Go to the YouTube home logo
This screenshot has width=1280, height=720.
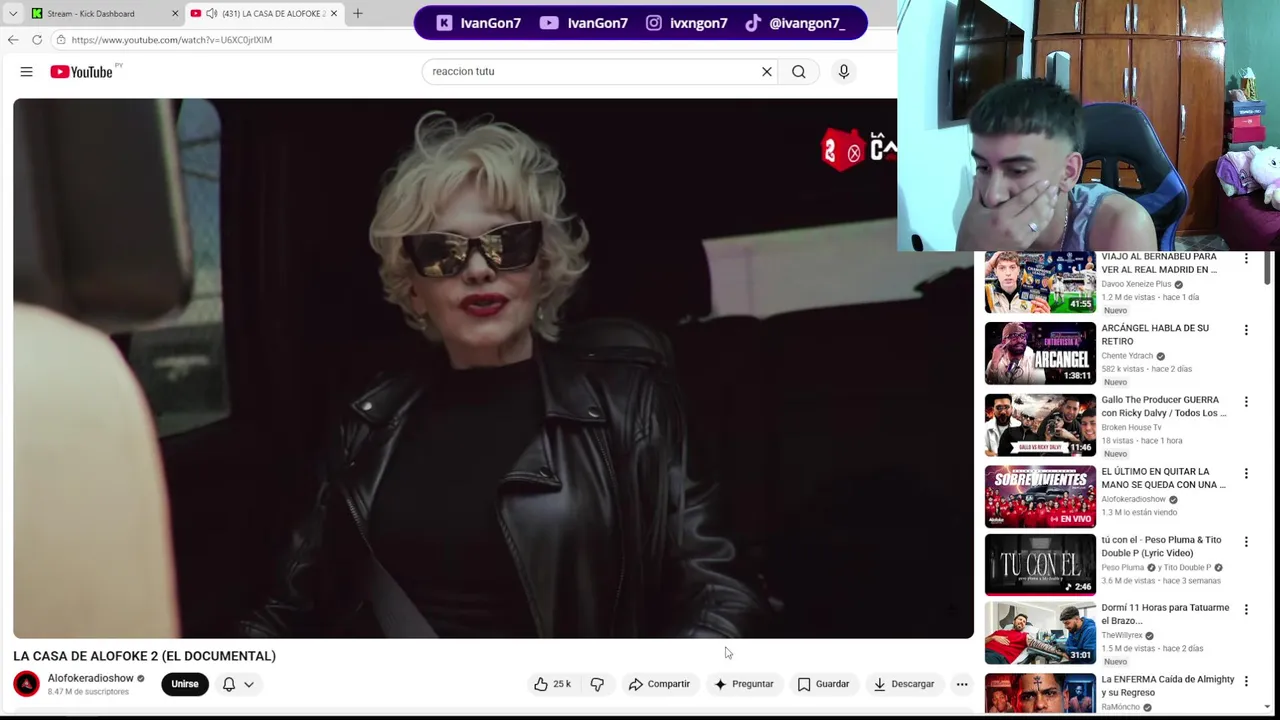[x=82, y=72]
